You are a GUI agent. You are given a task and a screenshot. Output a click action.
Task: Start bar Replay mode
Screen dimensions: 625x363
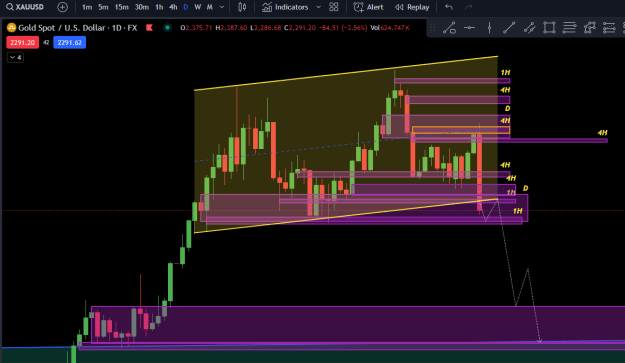click(412, 7)
